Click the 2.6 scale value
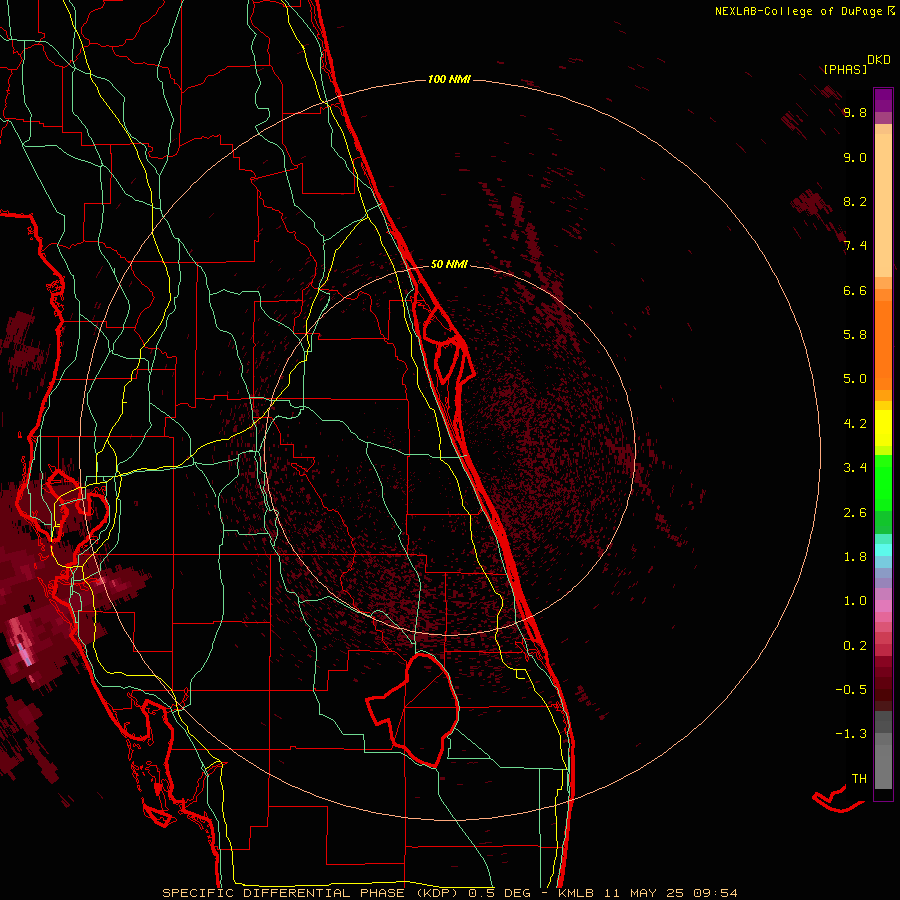 pos(855,513)
